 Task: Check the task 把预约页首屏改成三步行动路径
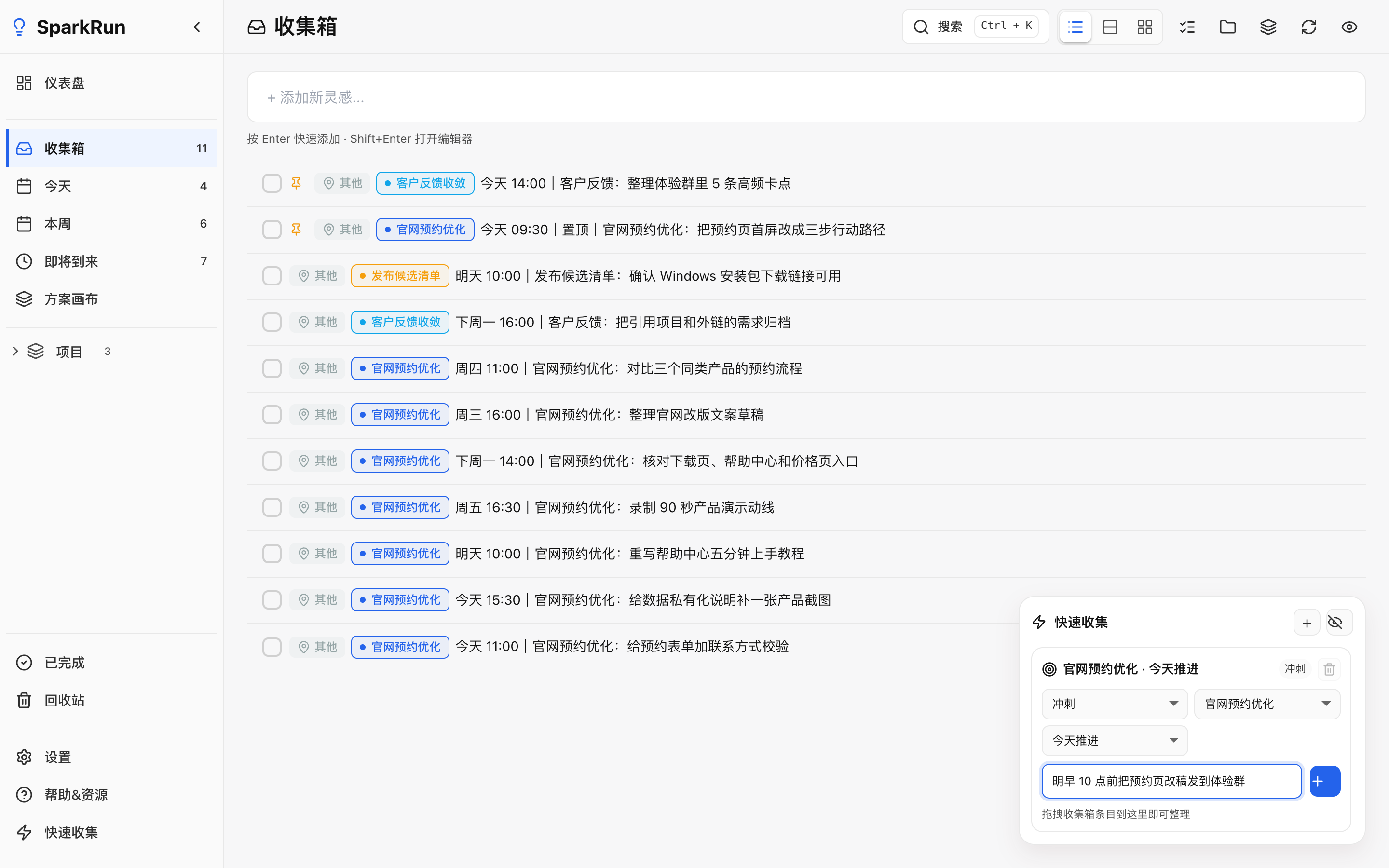272,230
